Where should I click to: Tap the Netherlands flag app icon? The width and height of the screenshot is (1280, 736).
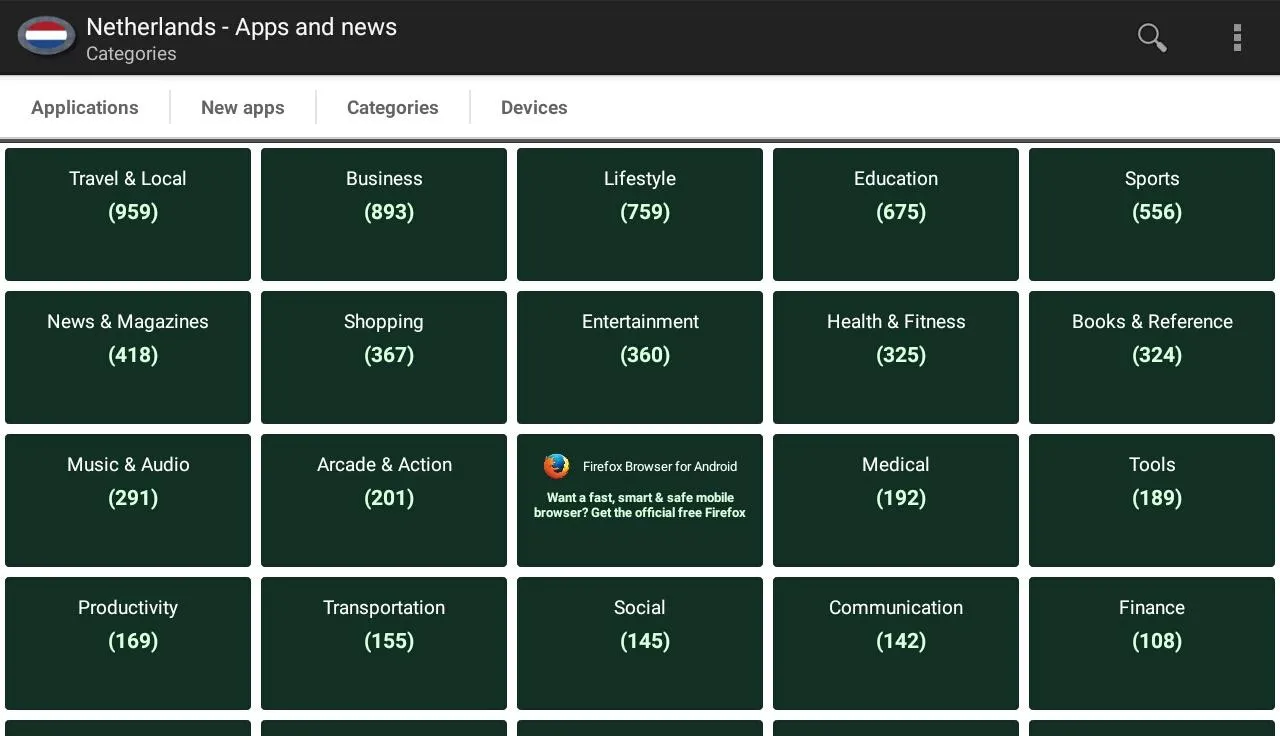coord(46,37)
